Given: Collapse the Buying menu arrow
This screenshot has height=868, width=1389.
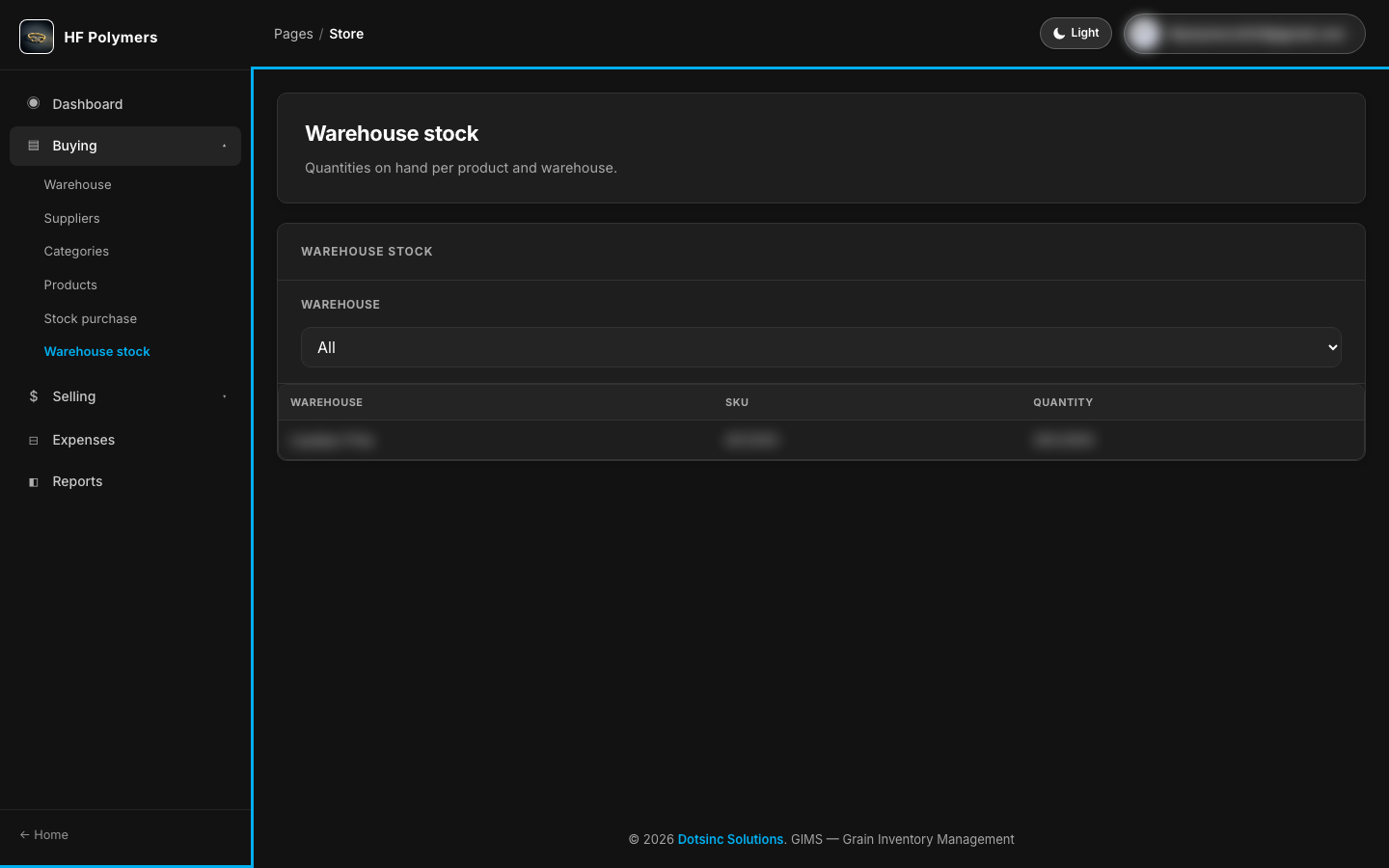Looking at the screenshot, I should point(225,146).
